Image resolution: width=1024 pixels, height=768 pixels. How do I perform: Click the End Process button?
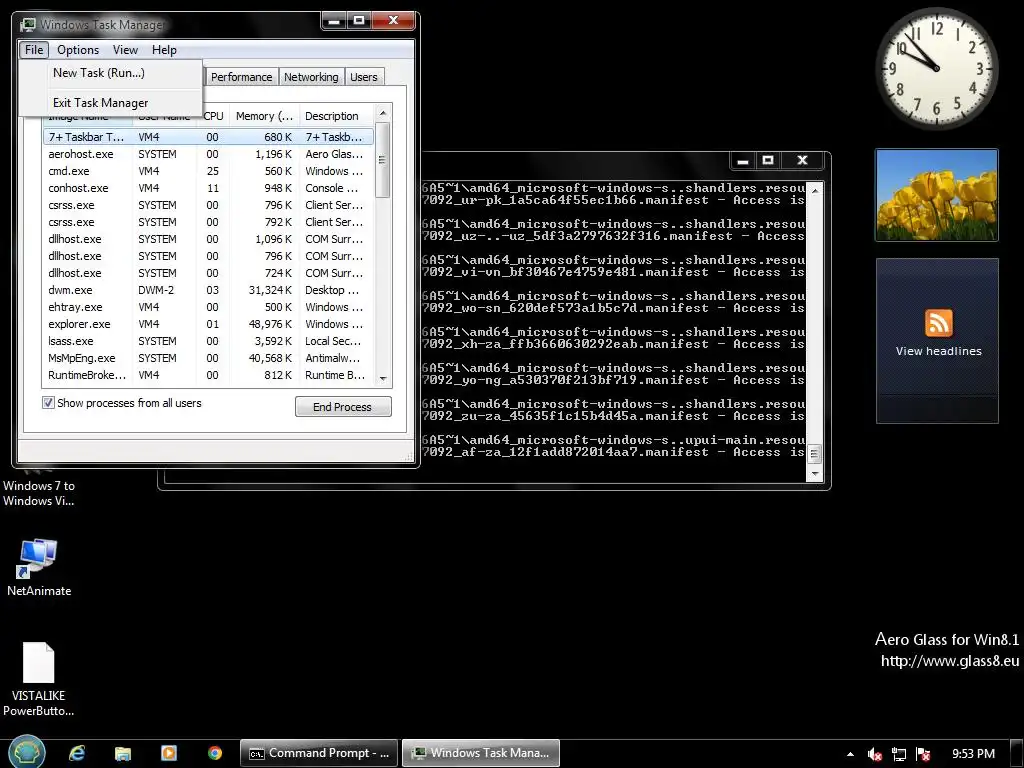point(343,406)
